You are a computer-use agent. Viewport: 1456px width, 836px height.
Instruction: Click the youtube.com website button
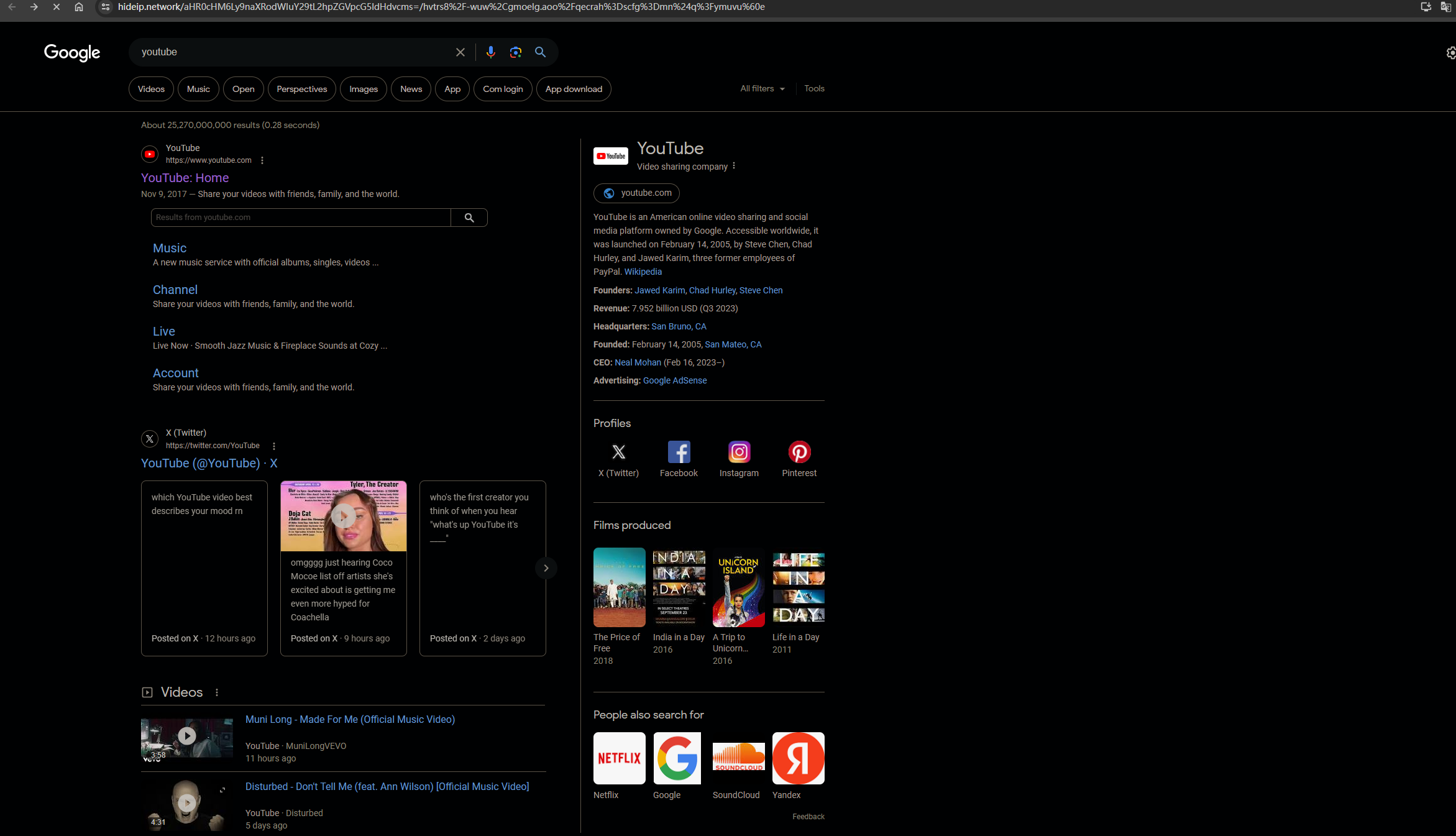(x=636, y=193)
